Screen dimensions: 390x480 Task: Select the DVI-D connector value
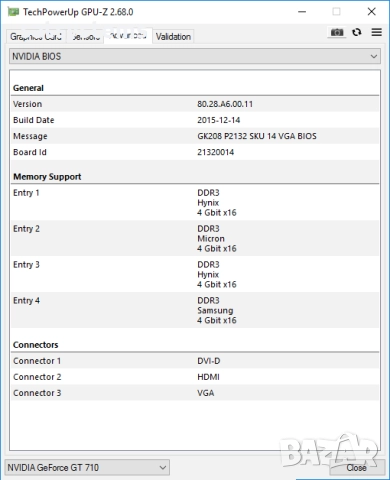(x=209, y=361)
